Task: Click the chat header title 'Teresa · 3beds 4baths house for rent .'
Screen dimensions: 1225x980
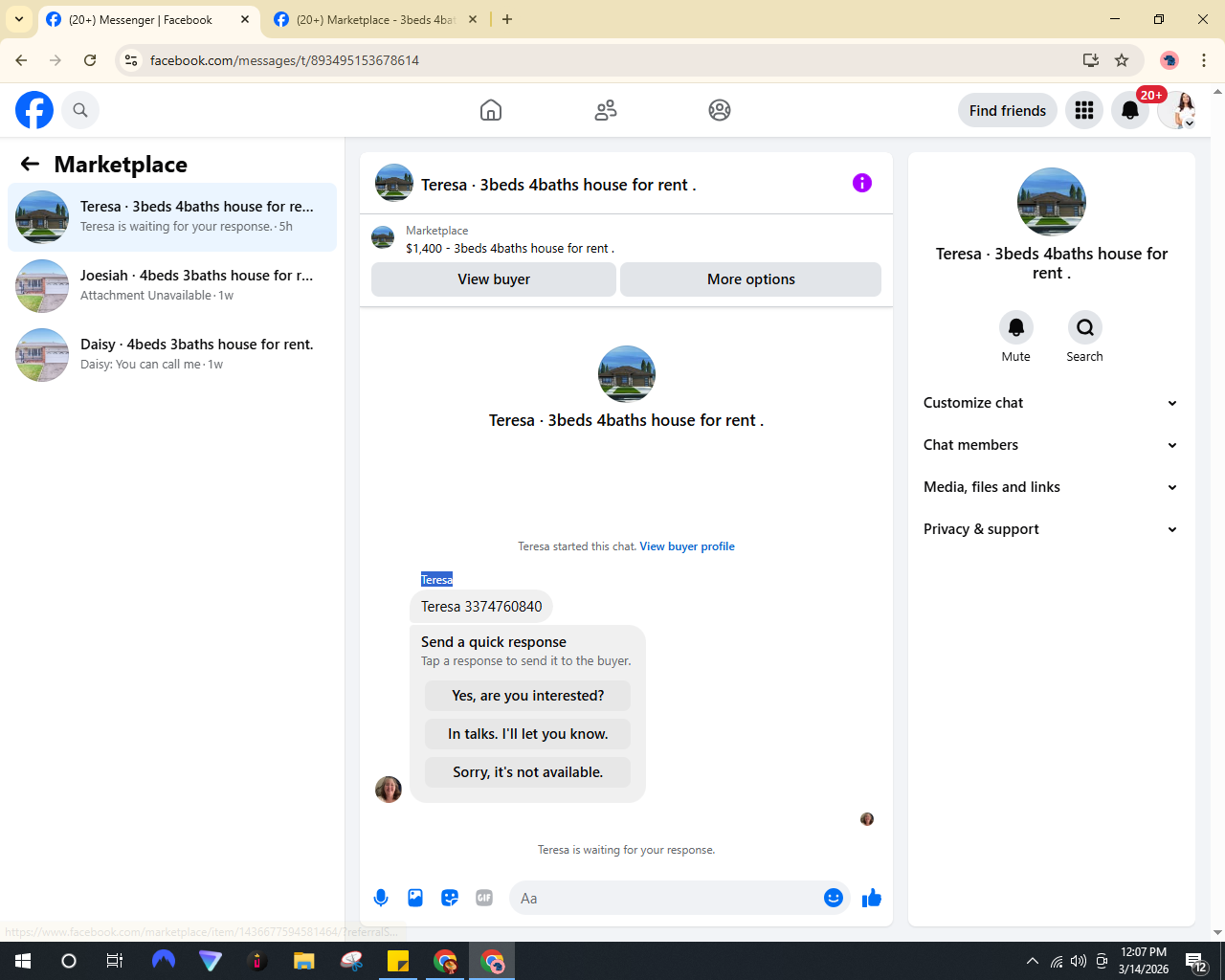Action: click(x=559, y=185)
